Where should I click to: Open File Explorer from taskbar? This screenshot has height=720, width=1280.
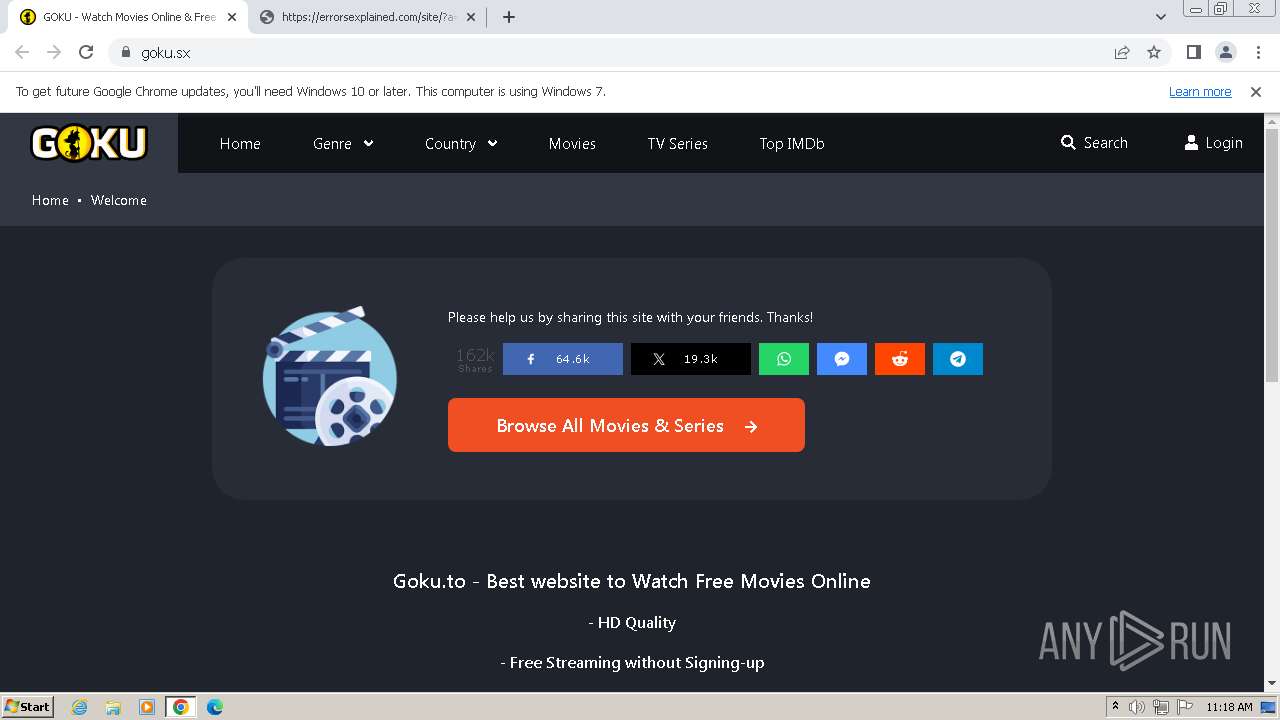pos(113,707)
